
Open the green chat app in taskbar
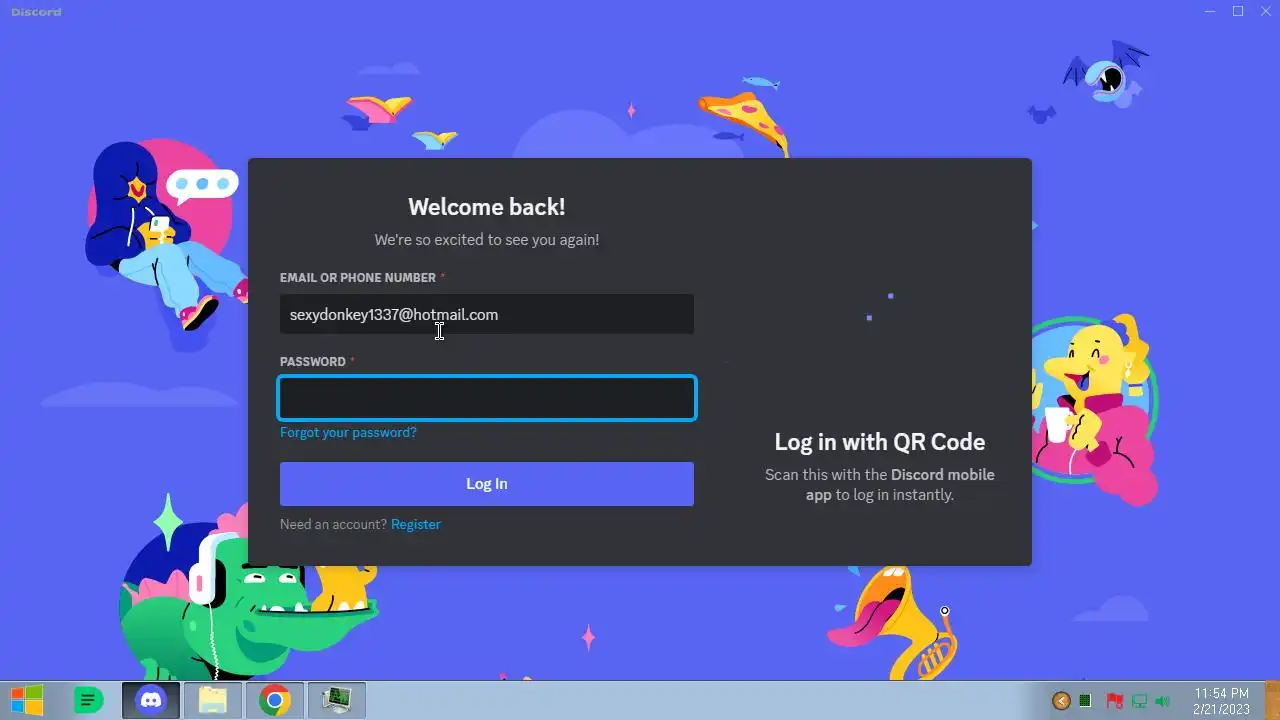point(88,700)
